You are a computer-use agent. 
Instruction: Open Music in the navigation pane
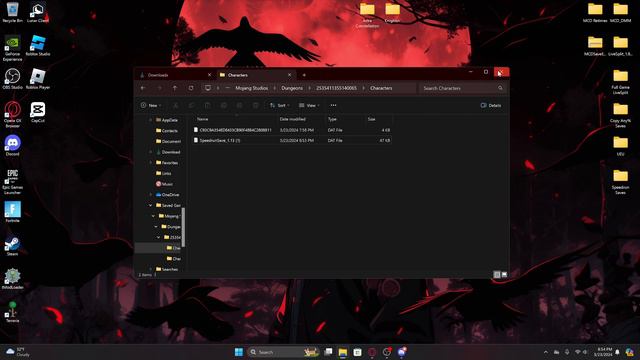(x=164, y=184)
